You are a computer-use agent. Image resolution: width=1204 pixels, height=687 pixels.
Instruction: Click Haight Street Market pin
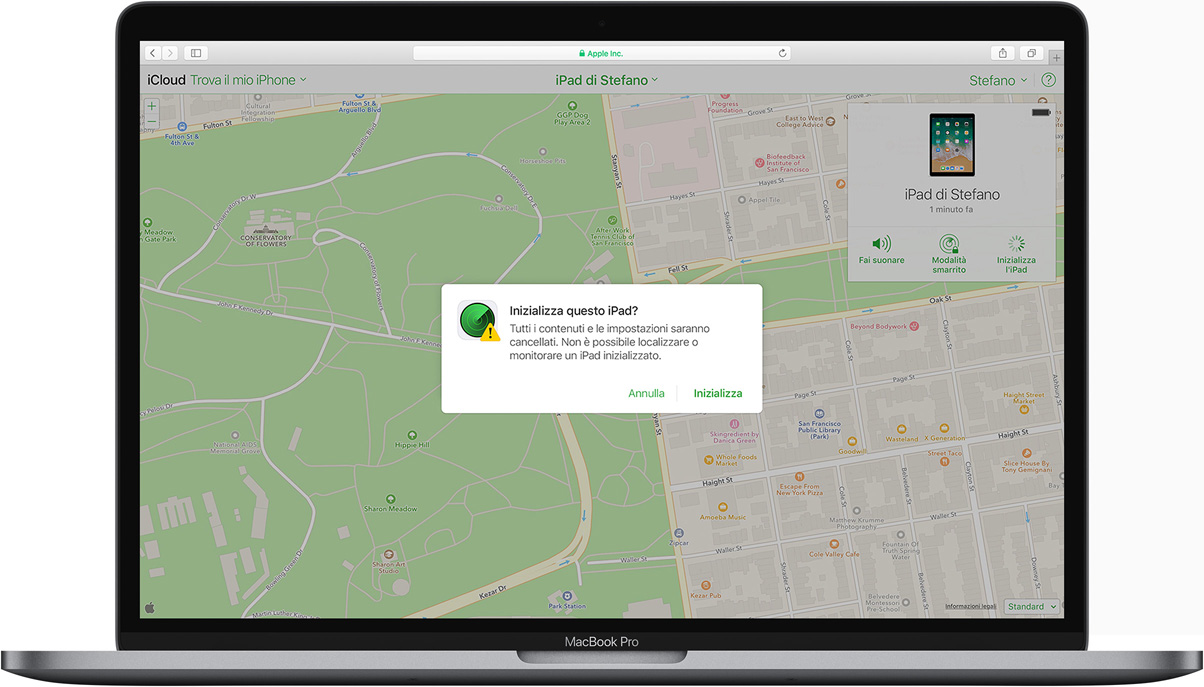pyautogui.click(x=1023, y=409)
